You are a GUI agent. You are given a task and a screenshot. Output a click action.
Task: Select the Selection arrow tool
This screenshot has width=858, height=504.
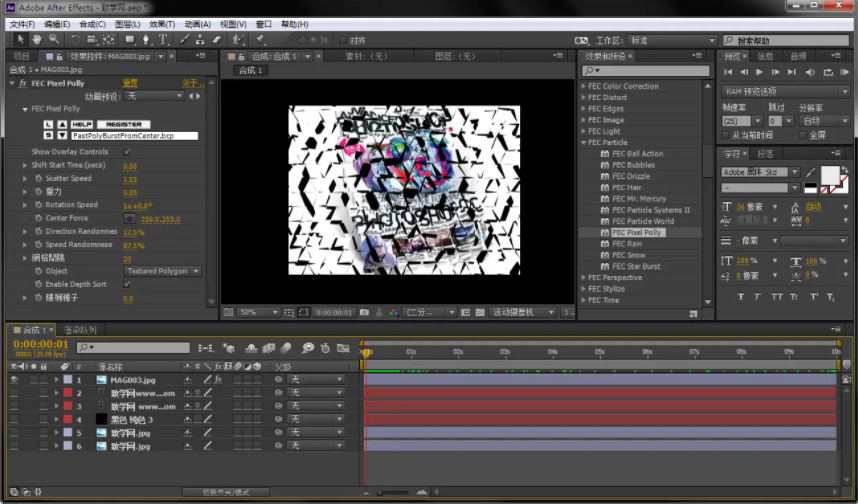tap(21, 39)
